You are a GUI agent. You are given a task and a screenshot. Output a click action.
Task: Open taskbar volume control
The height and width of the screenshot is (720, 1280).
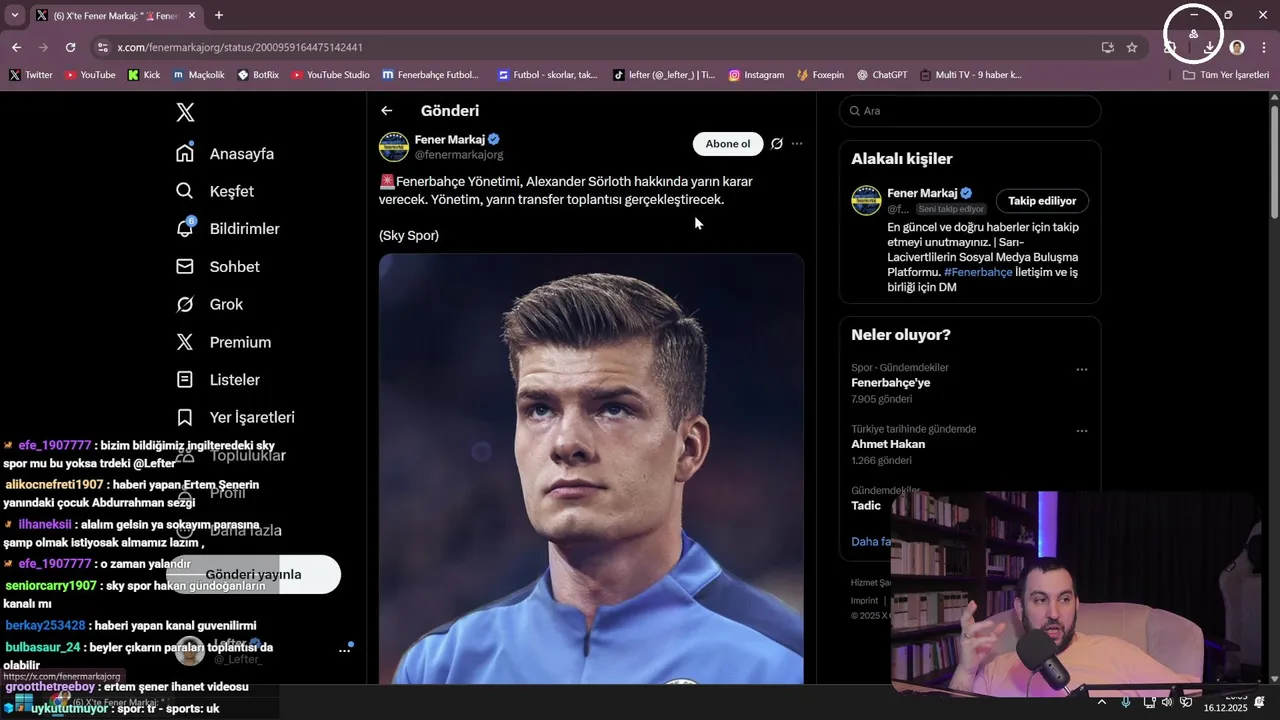tap(1167, 702)
